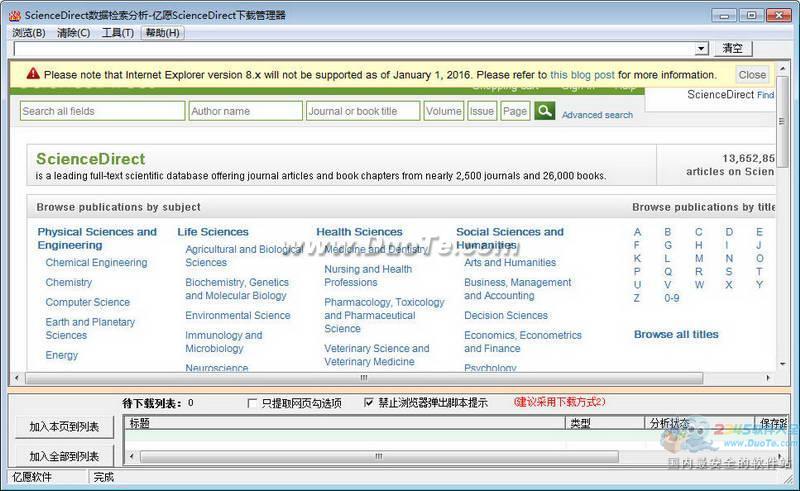800x491 pixels.
Task: Open Life Sciences category heading
Action: tap(213, 232)
